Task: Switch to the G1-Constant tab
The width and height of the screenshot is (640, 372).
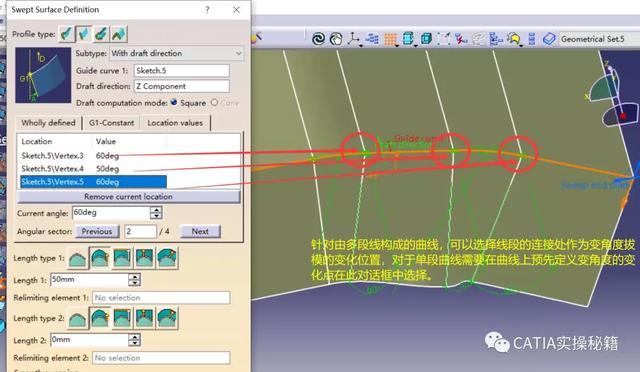Action: [x=111, y=123]
